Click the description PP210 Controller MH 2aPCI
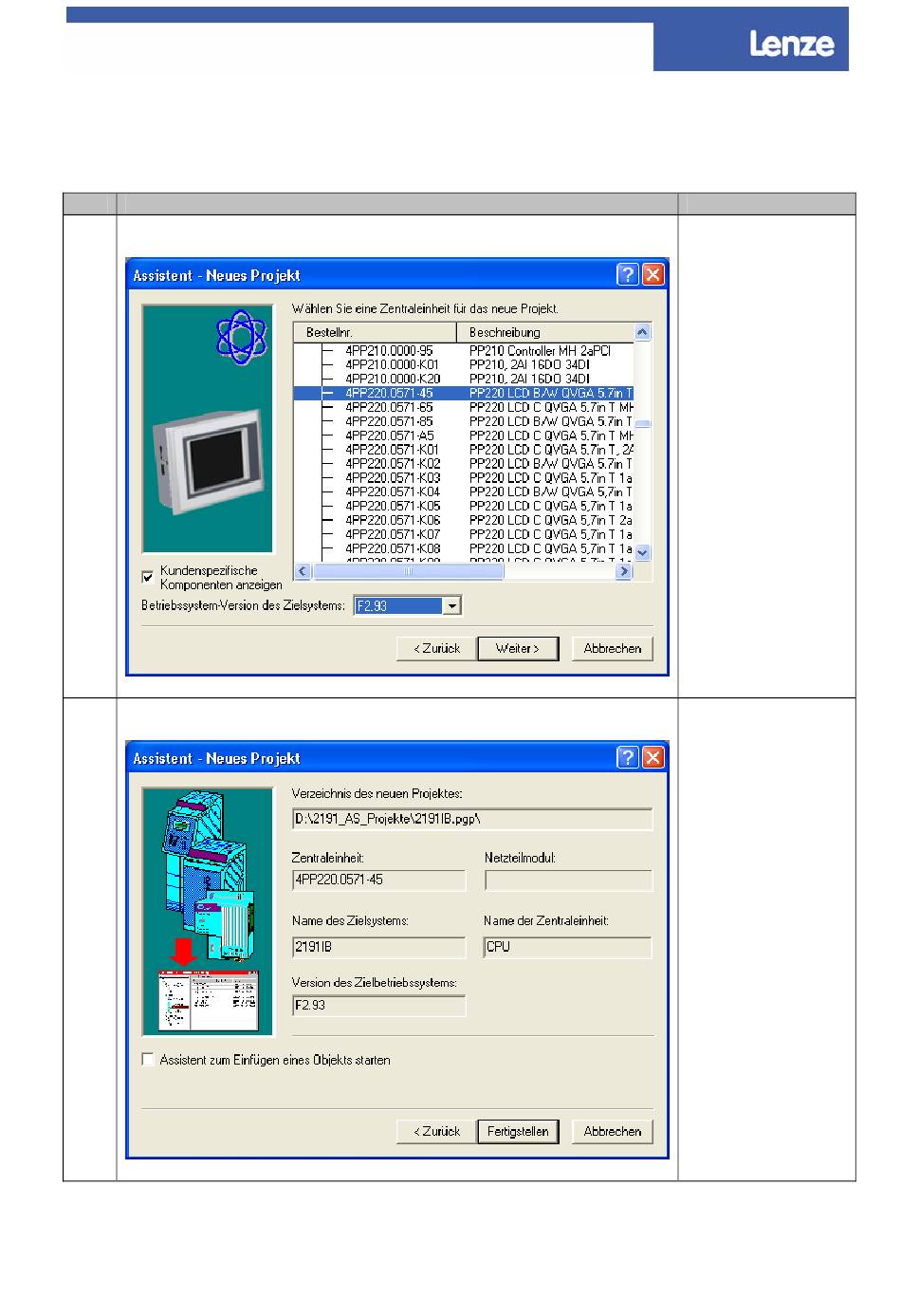 click(x=540, y=350)
